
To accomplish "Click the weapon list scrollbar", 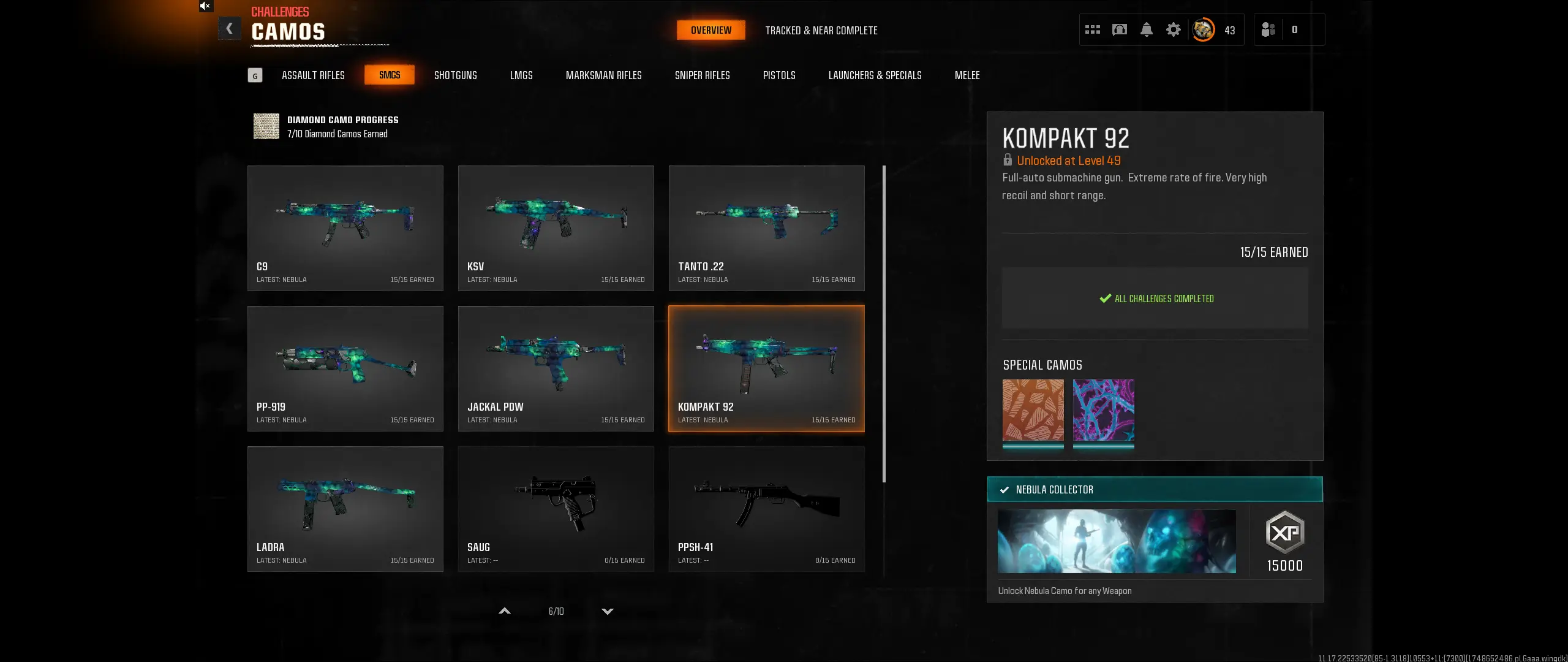I will pyautogui.click(x=884, y=324).
